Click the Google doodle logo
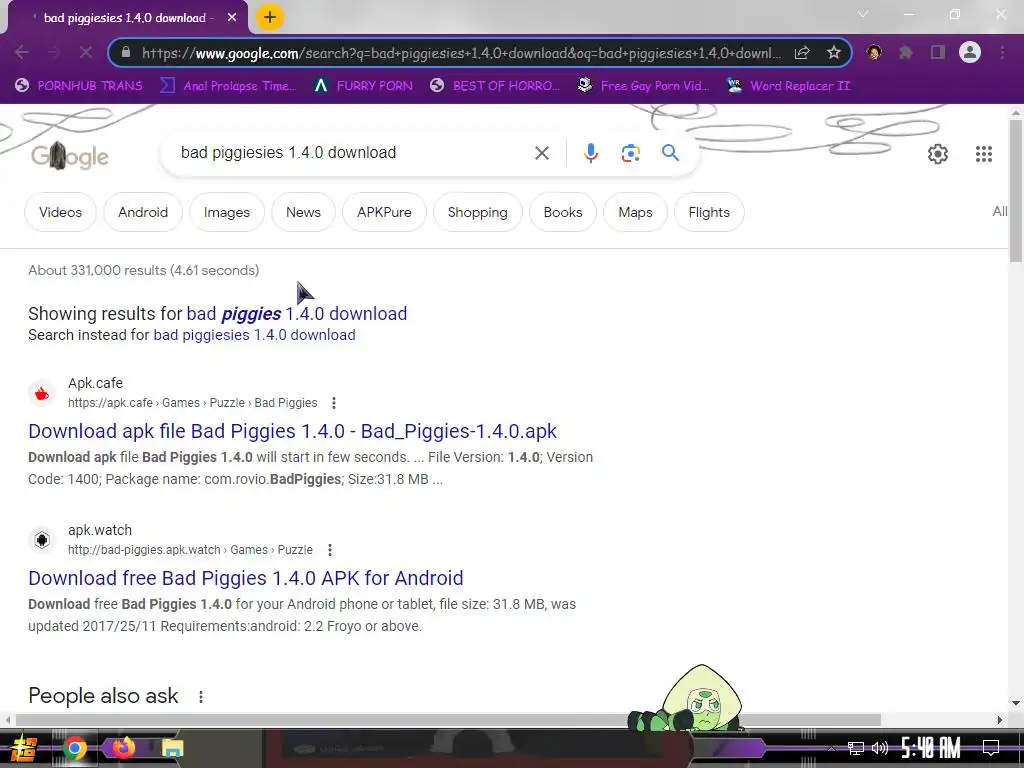Image resolution: width=1024 pixels, height=768 pixels. click(x=70, y=155)
